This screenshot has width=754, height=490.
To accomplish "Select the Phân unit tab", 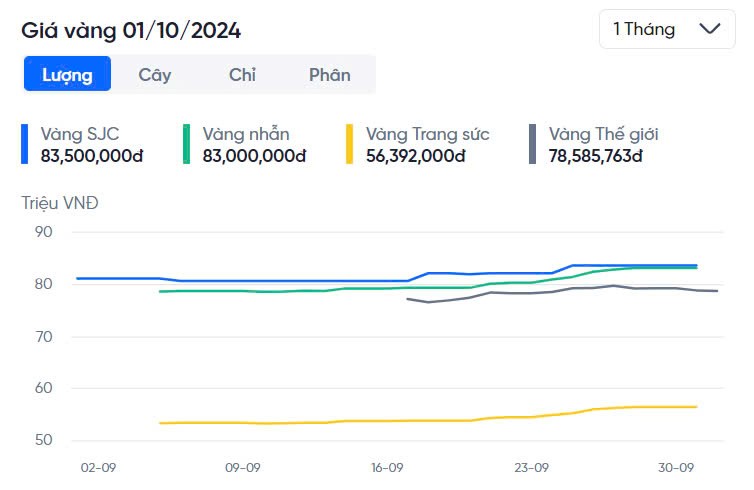I will [x=329, y=74].
